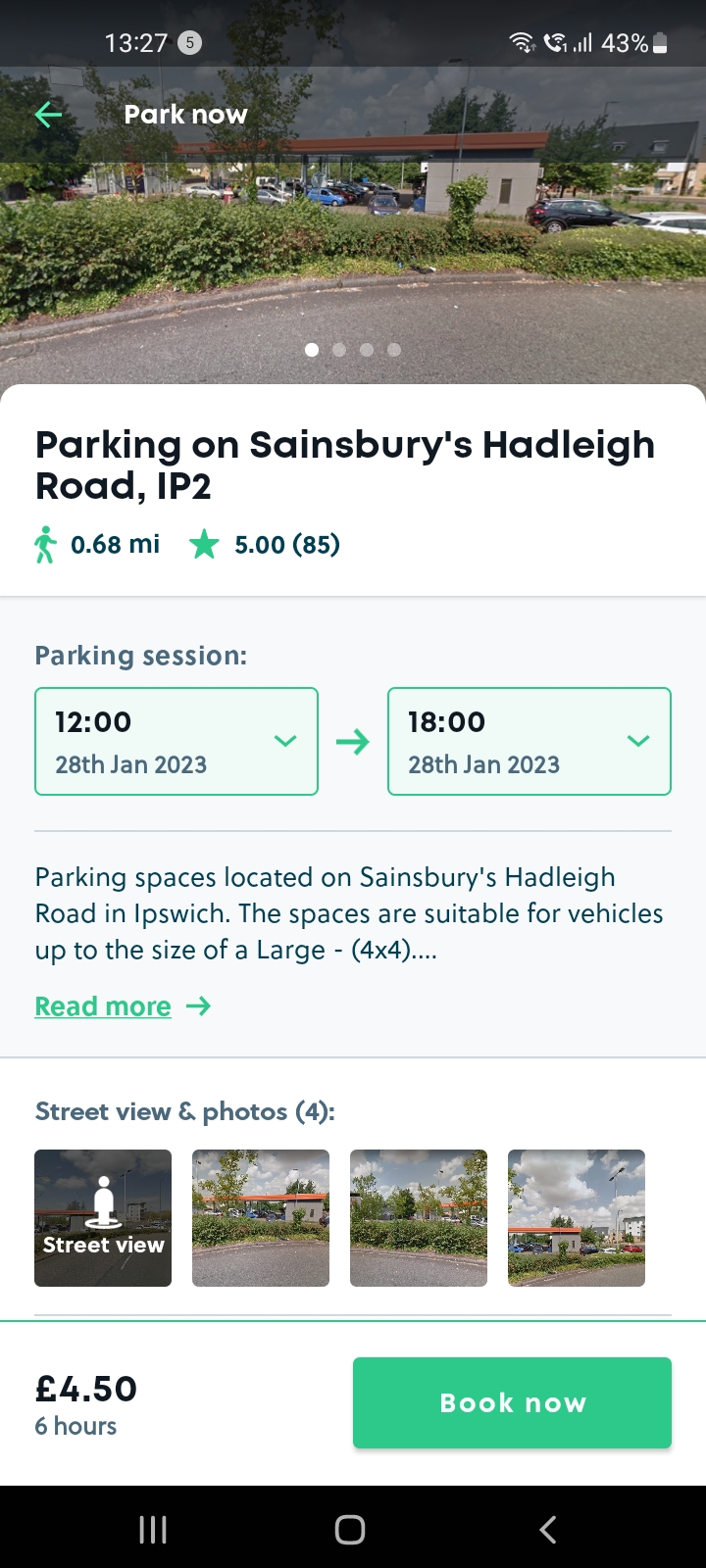View the second parking photo thumbnail
706x1568 pixels.
pyautogui.click(x=261, y=1218)
